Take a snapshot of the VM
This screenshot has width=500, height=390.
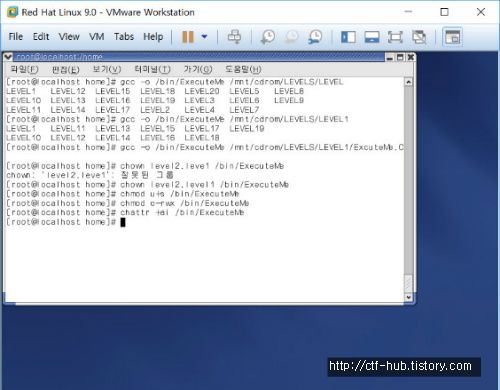[x=268, y=37]
